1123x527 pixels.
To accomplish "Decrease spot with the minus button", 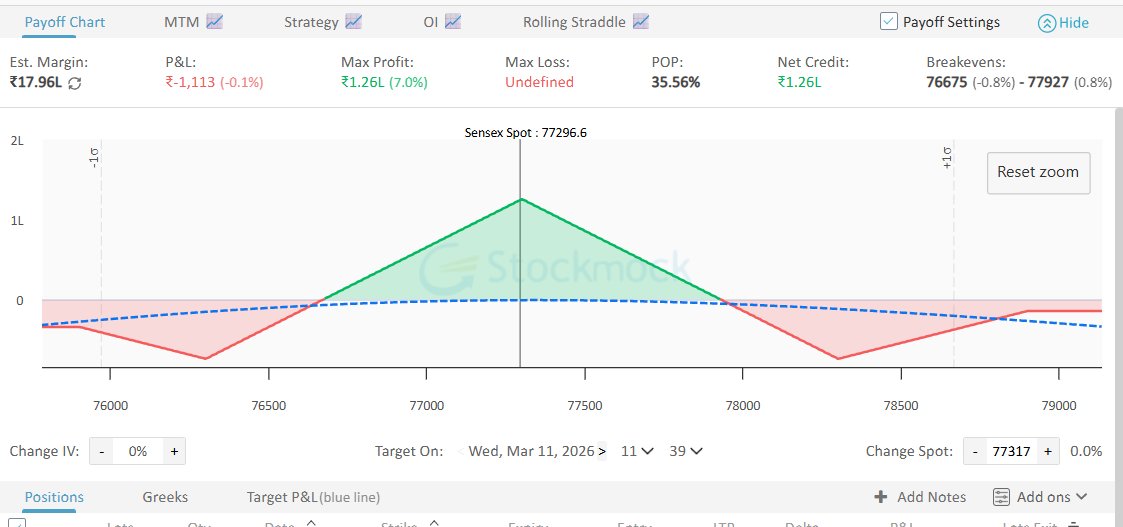I will coord(975,451).
